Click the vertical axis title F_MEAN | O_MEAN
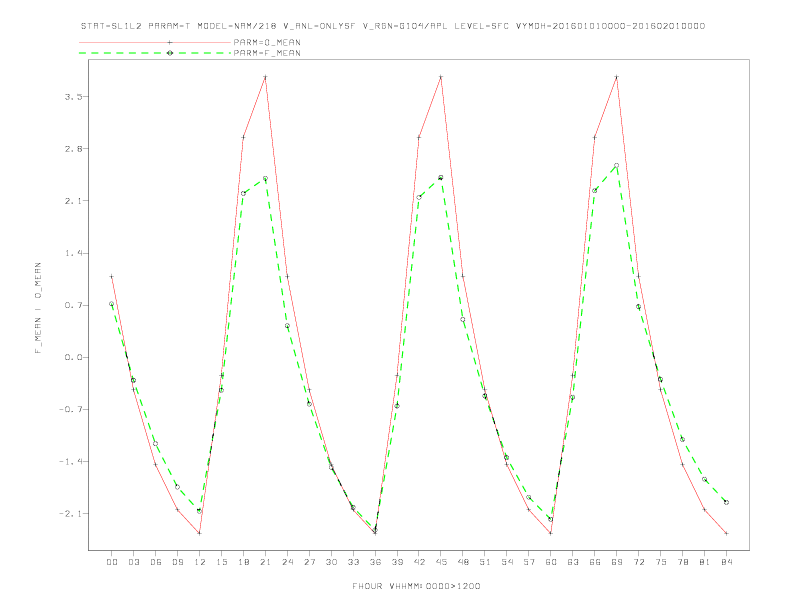Screen dimensions: 792x612 pyautogui.click(x=38, y=308)
